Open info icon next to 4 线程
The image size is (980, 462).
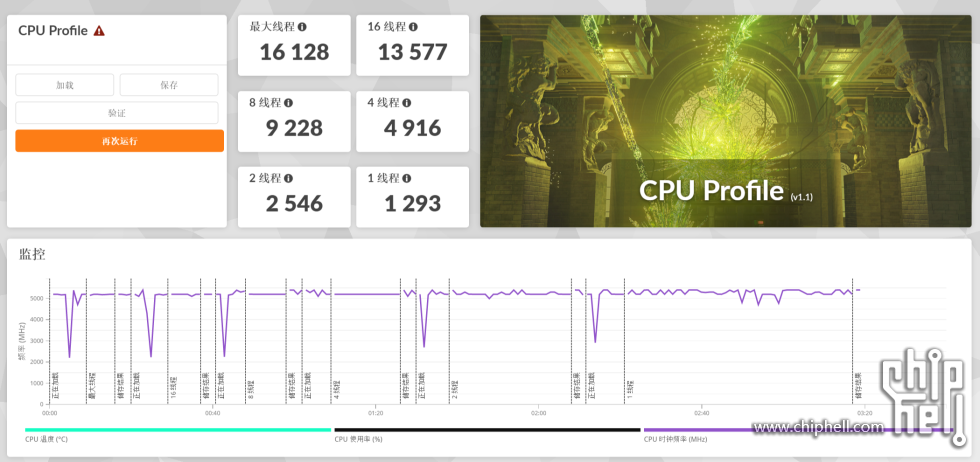(407, 103)
